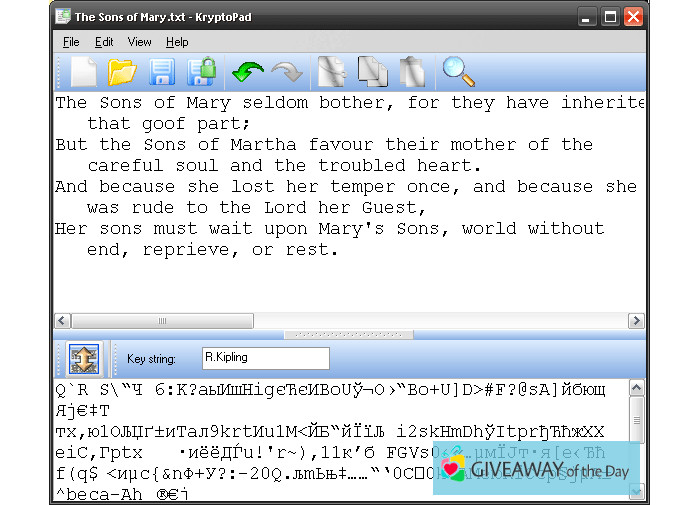Open the Help menu
This screenshot has height=505, width=700.
point(177,42)
